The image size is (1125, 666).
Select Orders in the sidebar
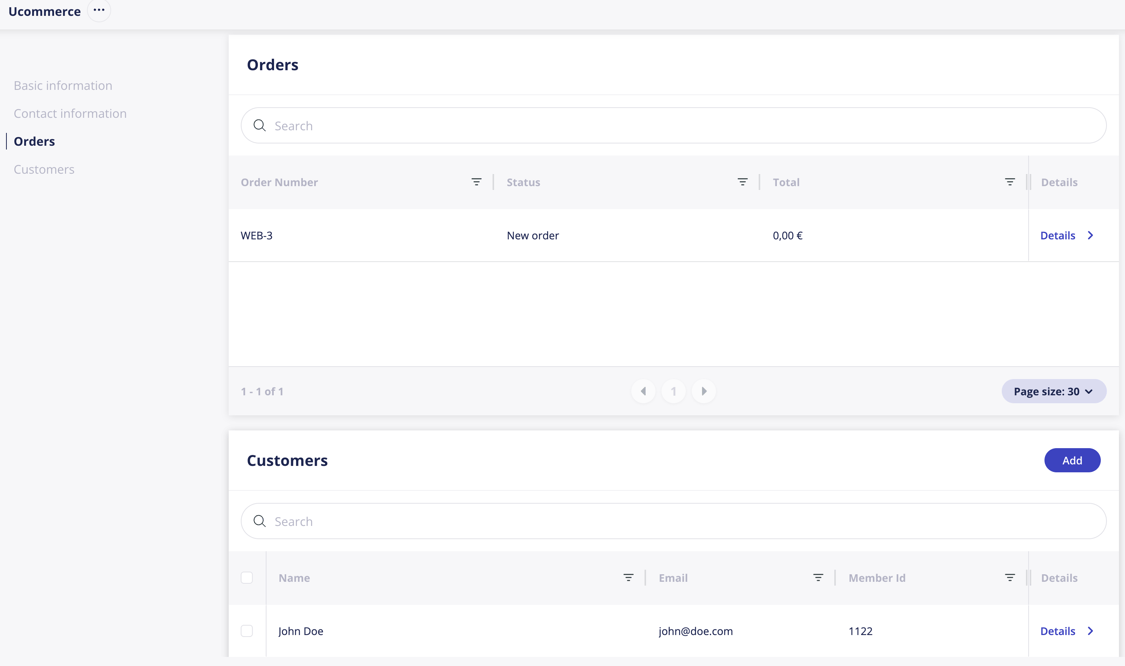click(34, 141)
